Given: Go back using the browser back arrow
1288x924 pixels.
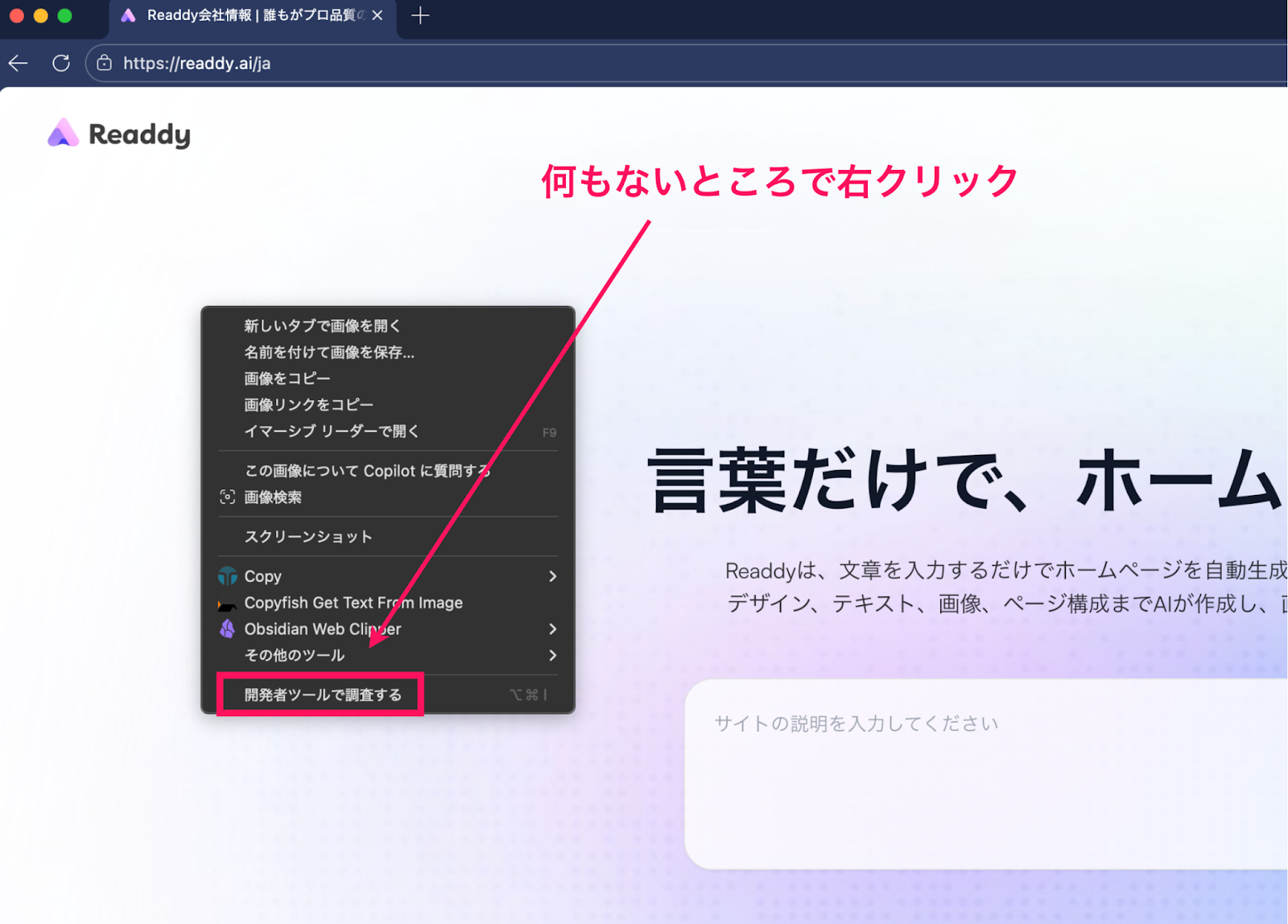Looking at the screenshot, I should click(18, 63).
